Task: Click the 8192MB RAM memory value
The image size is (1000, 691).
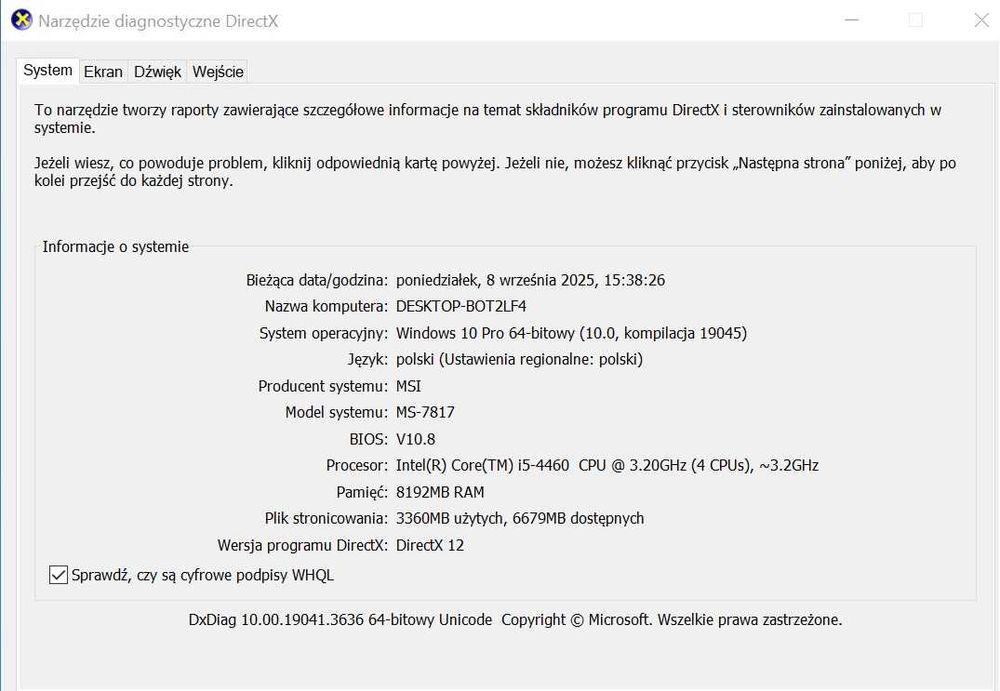Action: [440, 492]
